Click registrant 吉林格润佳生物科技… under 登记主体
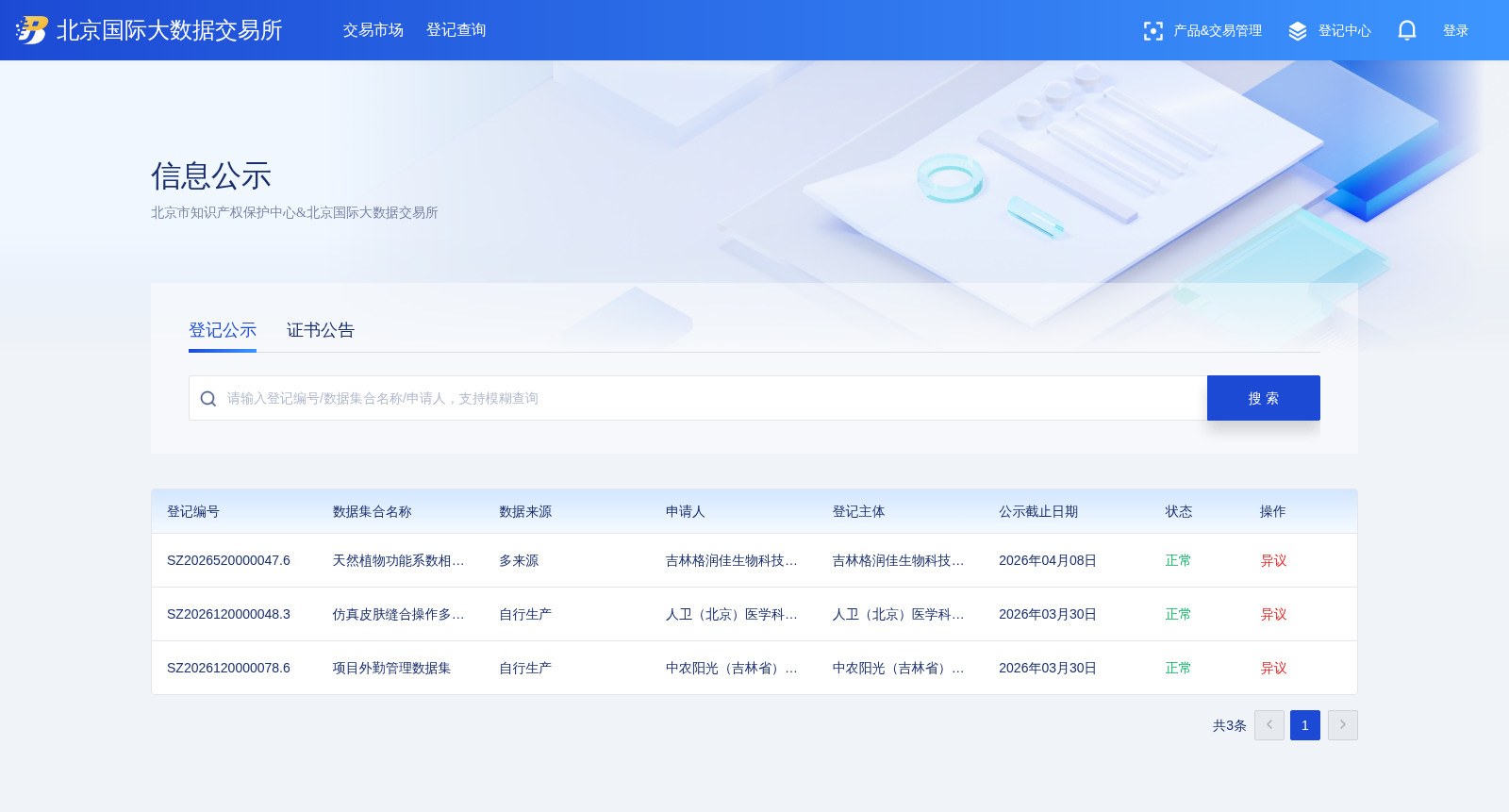Screen dimensions: 1509x812 pyautogui.click(x=899, y=560)
